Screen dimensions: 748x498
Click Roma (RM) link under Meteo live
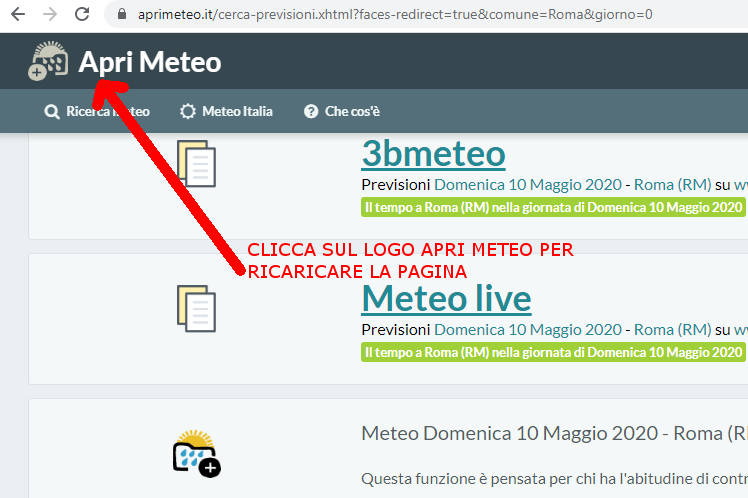[673, 330]
